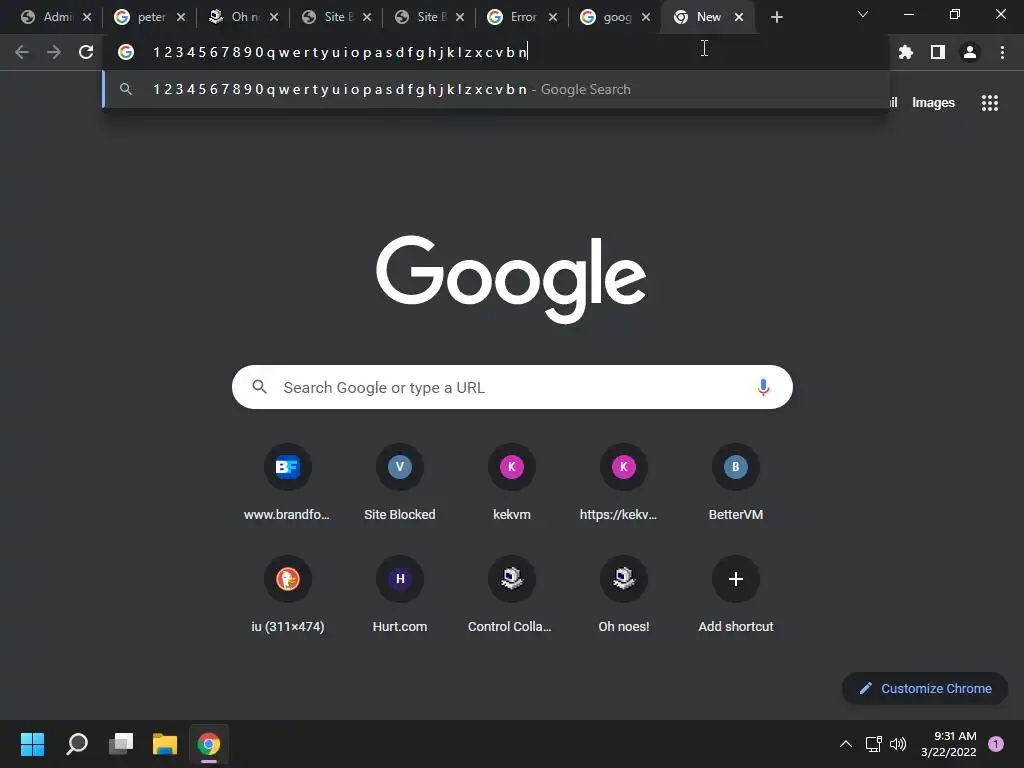Open the Control Colla... shortcut tile
Screen dimensions: 1024x768
click(x=511, y=596)
